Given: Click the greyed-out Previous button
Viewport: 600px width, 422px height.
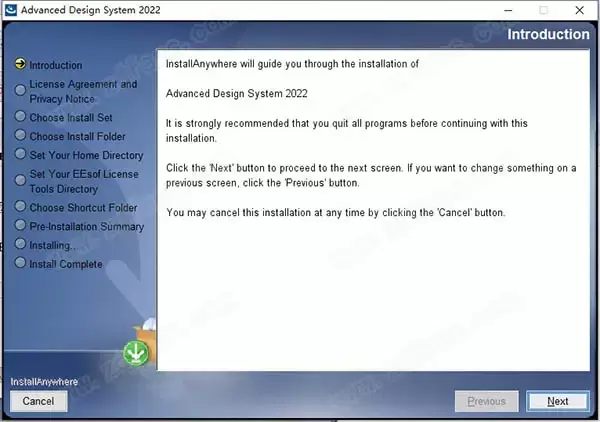Looking at the screenshot, I should coord(486,401).
